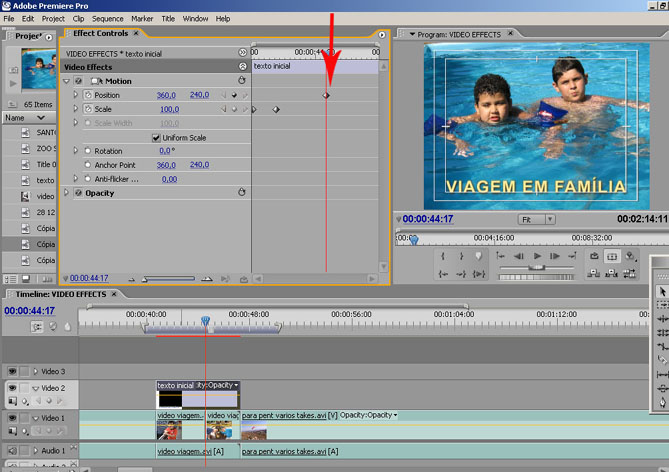The height and width of the screenshot is (472, 669).
Task: Expand the Rotation property
Action: (75, 151)
